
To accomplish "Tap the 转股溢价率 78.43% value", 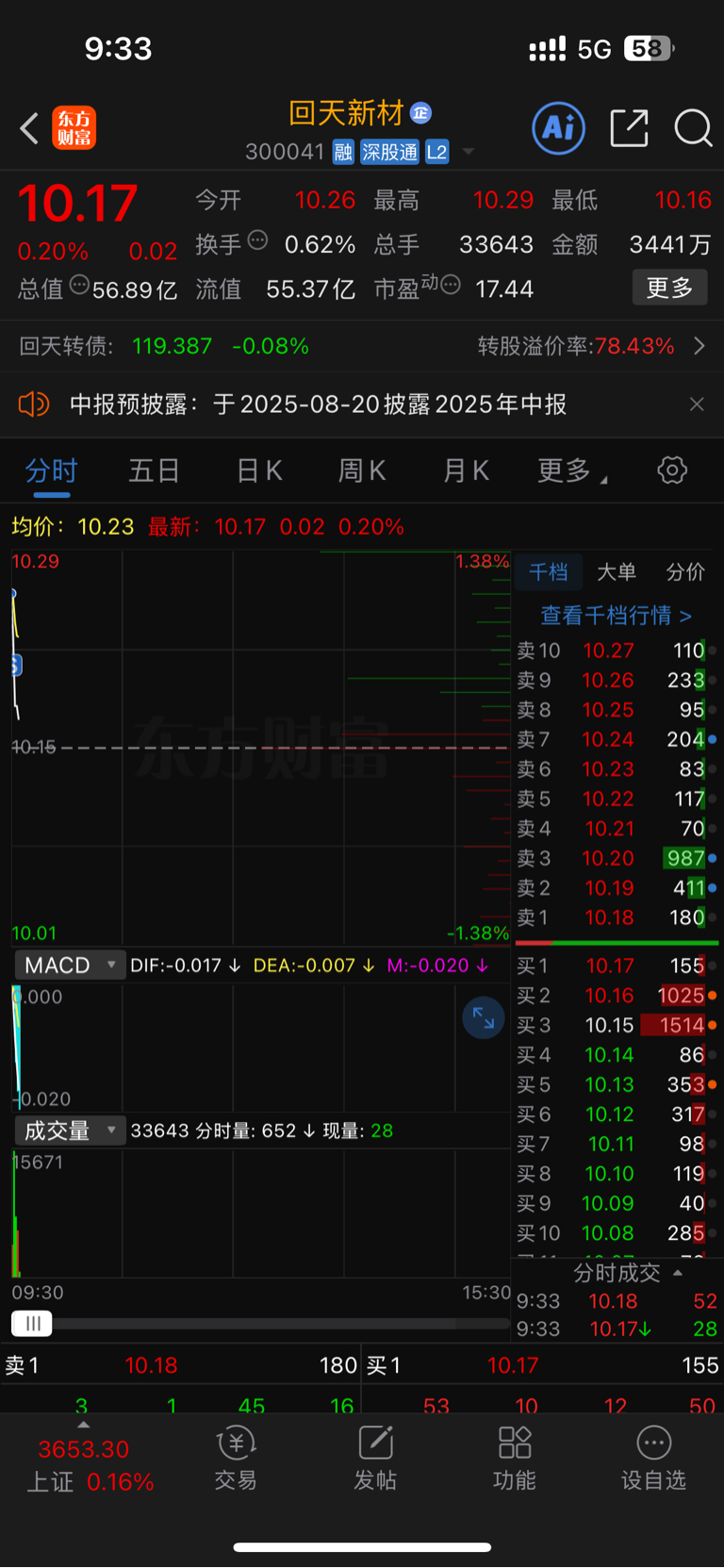I will point(576,346).
